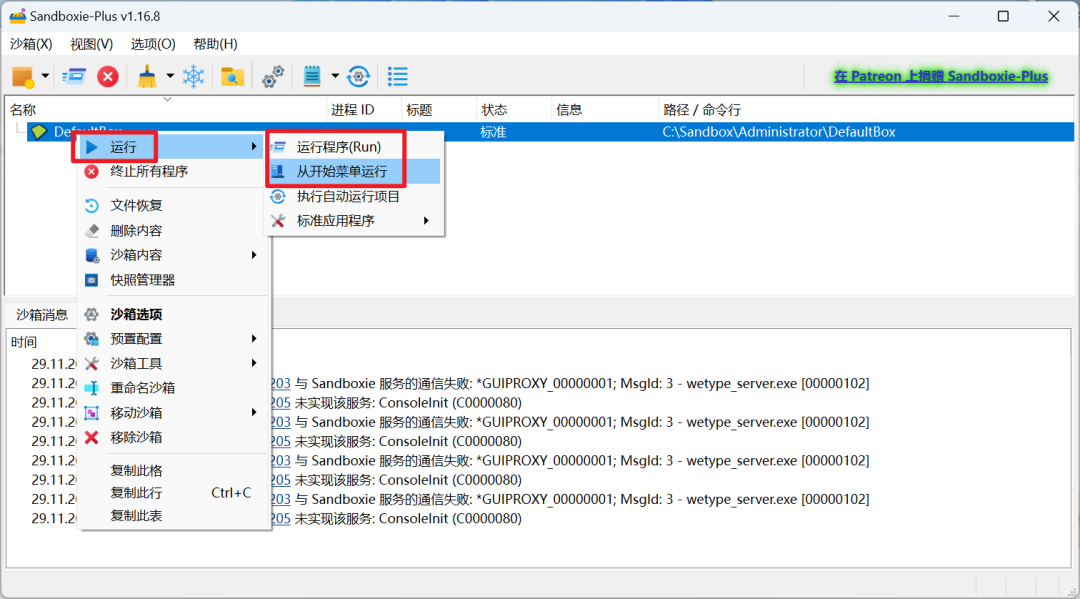Click the snowflake toolbar icon
The height and width of the screenshot is (599, 1080).
pos(194,76)
